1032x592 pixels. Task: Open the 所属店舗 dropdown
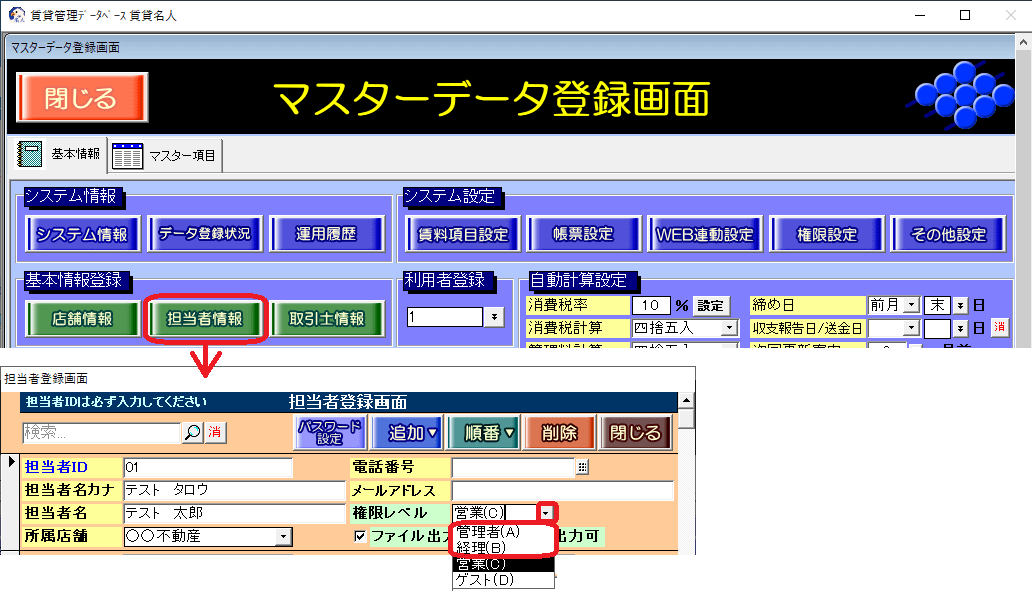283,537
